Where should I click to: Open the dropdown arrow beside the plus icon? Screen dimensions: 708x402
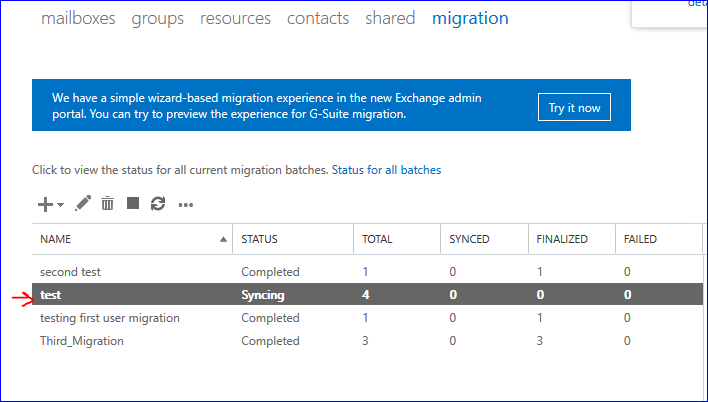coord(61,205)
